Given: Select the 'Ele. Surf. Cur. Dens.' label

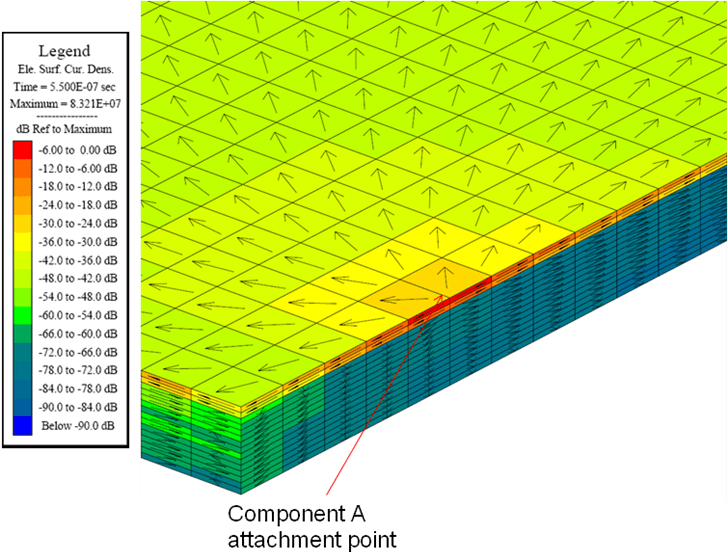Looking at the screenshot, I should point(64,70).
